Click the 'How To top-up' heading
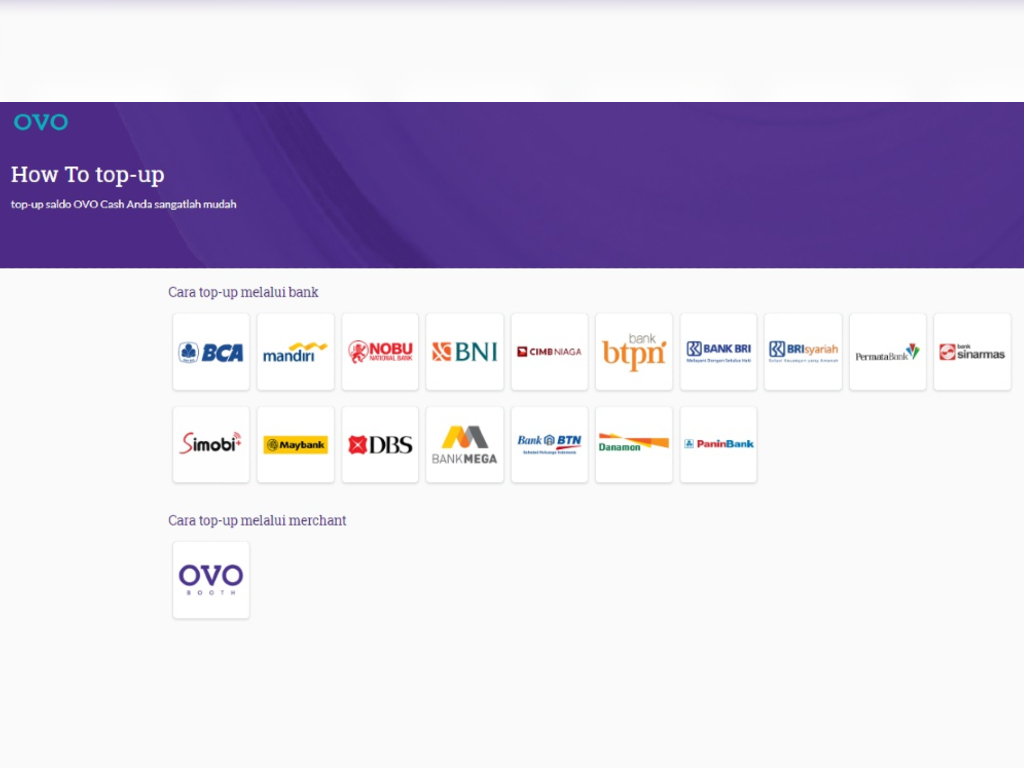Screen dimensions: 1024x768 (x=88, y=174)
